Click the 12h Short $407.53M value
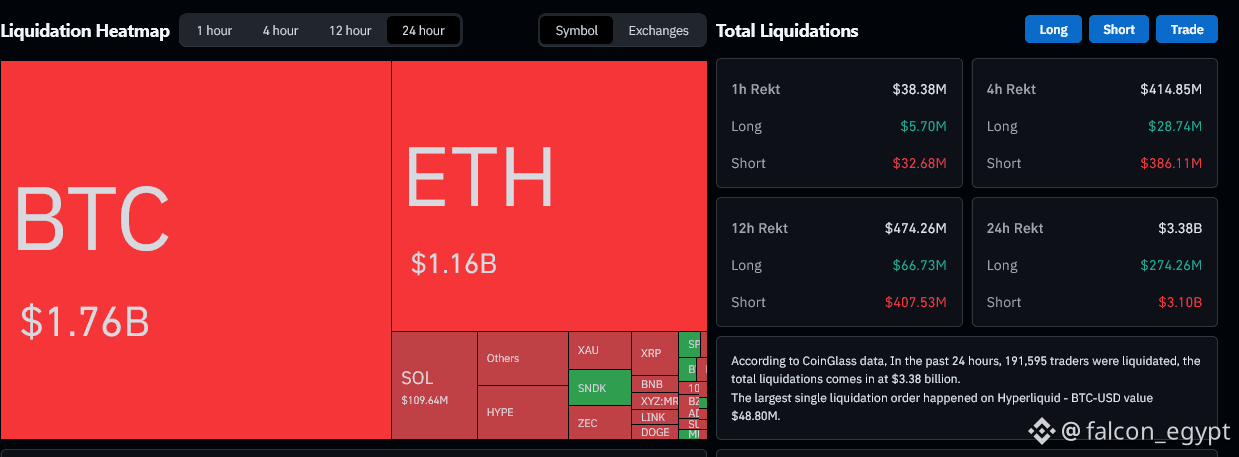Image resolution: width=1239 pixels, height=457 pixels. pos(916,302)
